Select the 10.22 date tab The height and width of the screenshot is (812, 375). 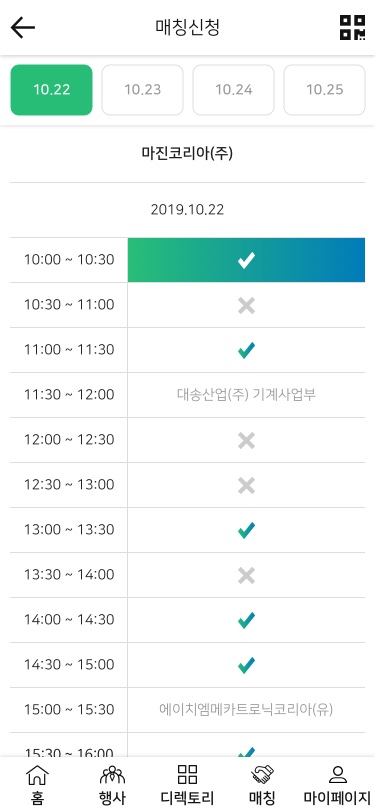pyautogui.click(x=51, y=90)
